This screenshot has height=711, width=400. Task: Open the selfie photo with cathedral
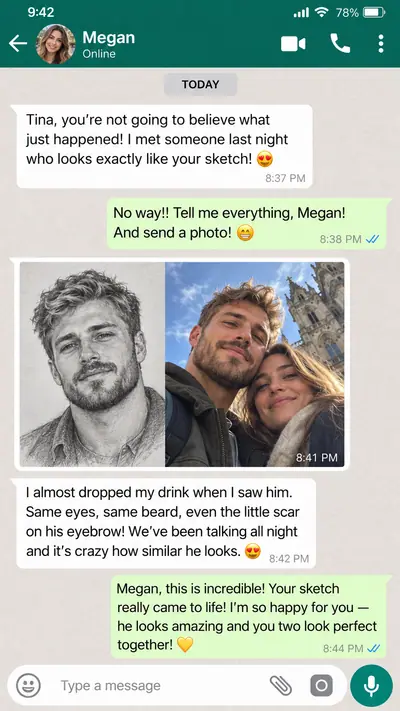pyautogui.click(x=254, y=364)
